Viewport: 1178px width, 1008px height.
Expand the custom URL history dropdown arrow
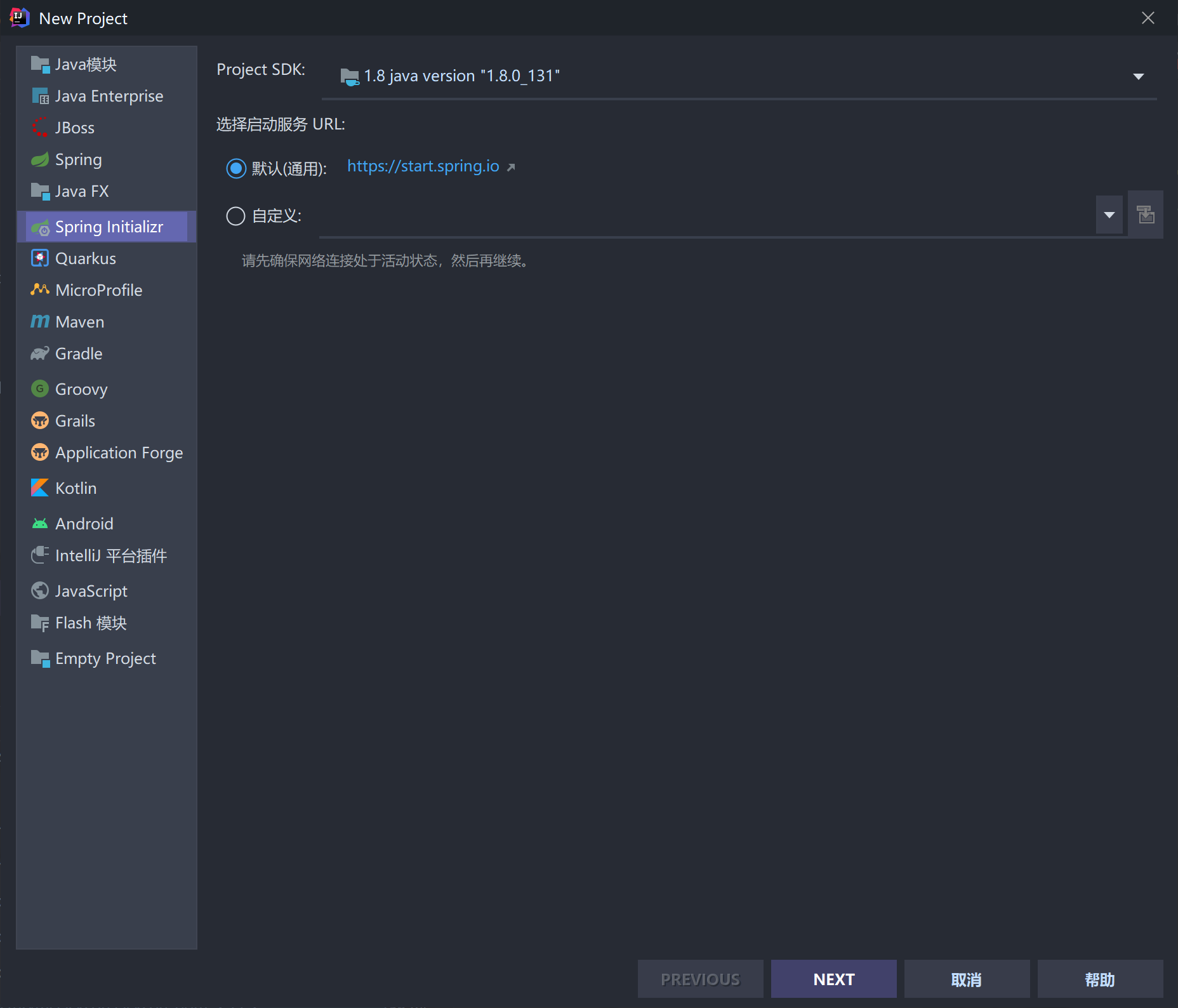click(1109, 215)
